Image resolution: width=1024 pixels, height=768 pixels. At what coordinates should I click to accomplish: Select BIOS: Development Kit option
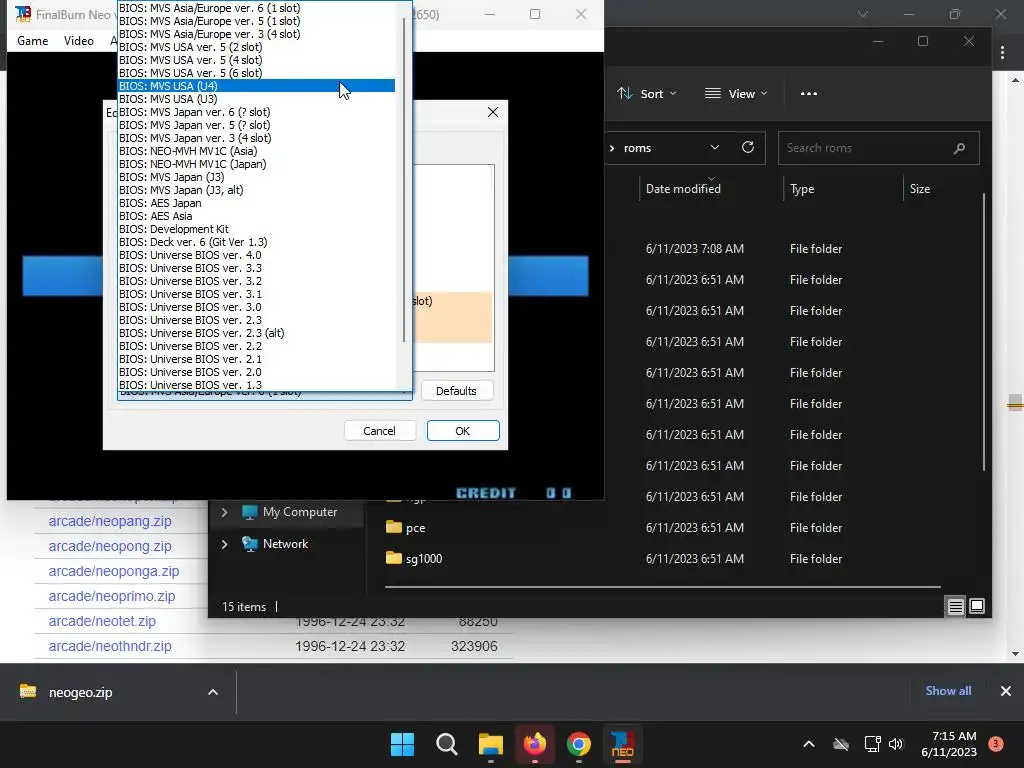tap(256, 229)
